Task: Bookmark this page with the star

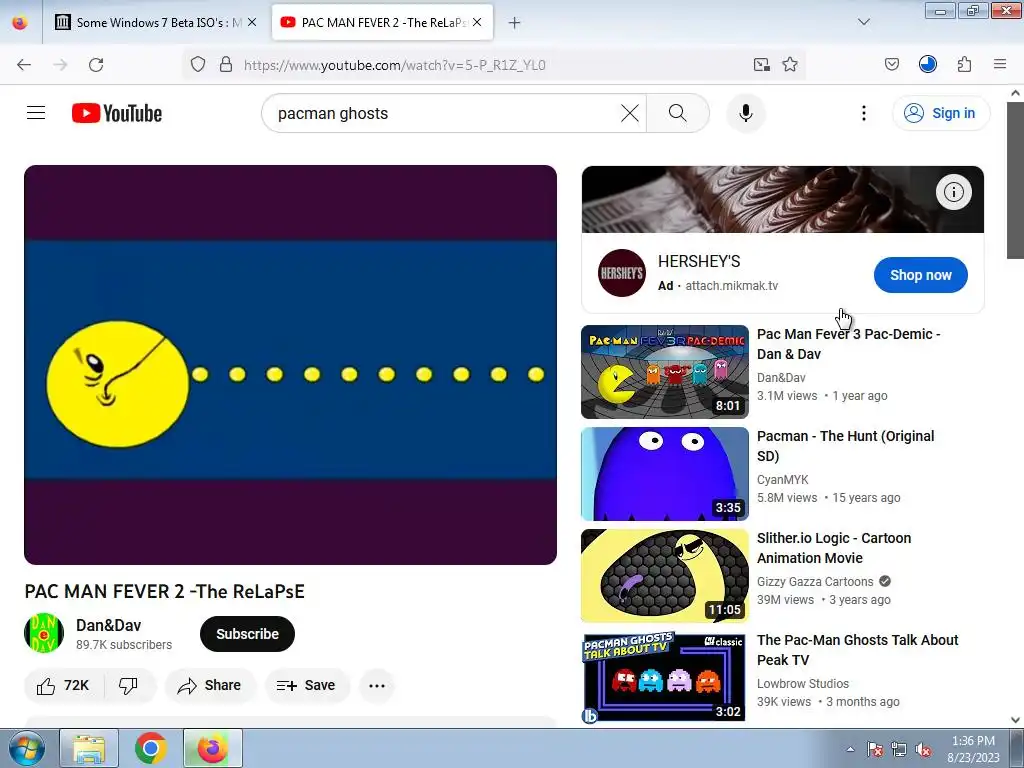Action: click(x=790, y=65)
